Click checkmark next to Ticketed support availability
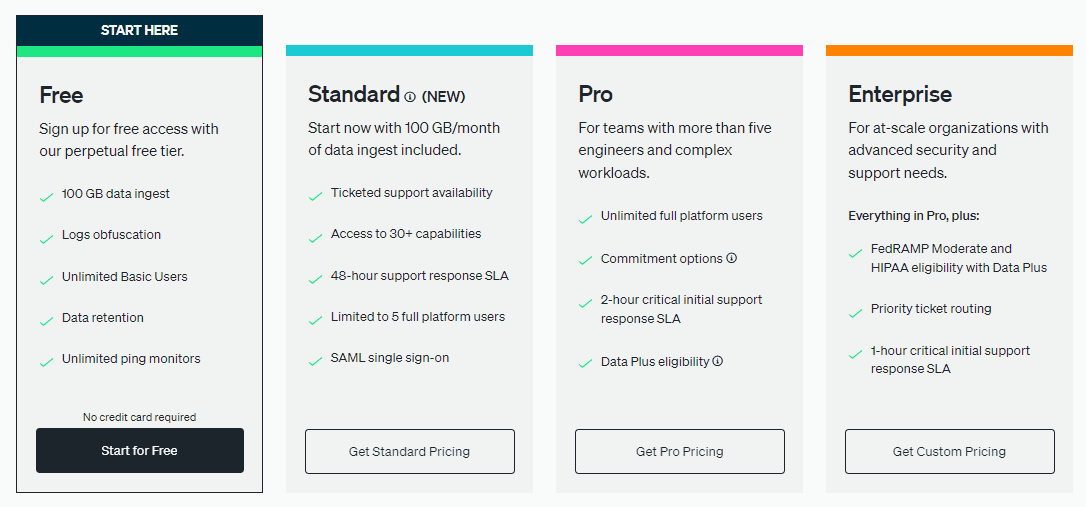The width and height of the screenshot is (1086, 507). (x=315, y=197)
